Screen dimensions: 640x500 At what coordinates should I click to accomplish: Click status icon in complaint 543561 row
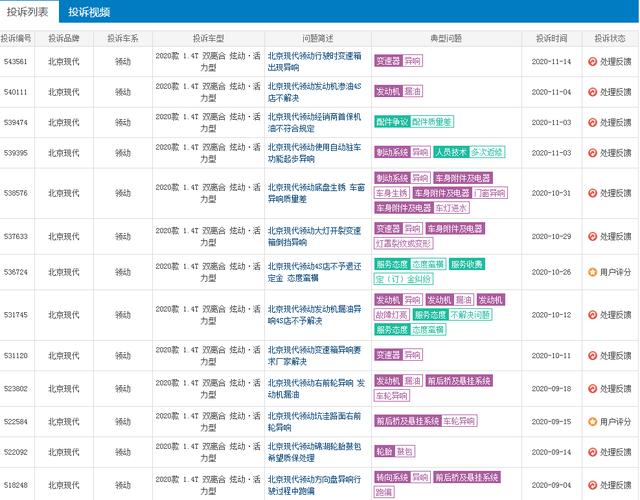click(592, 62)
